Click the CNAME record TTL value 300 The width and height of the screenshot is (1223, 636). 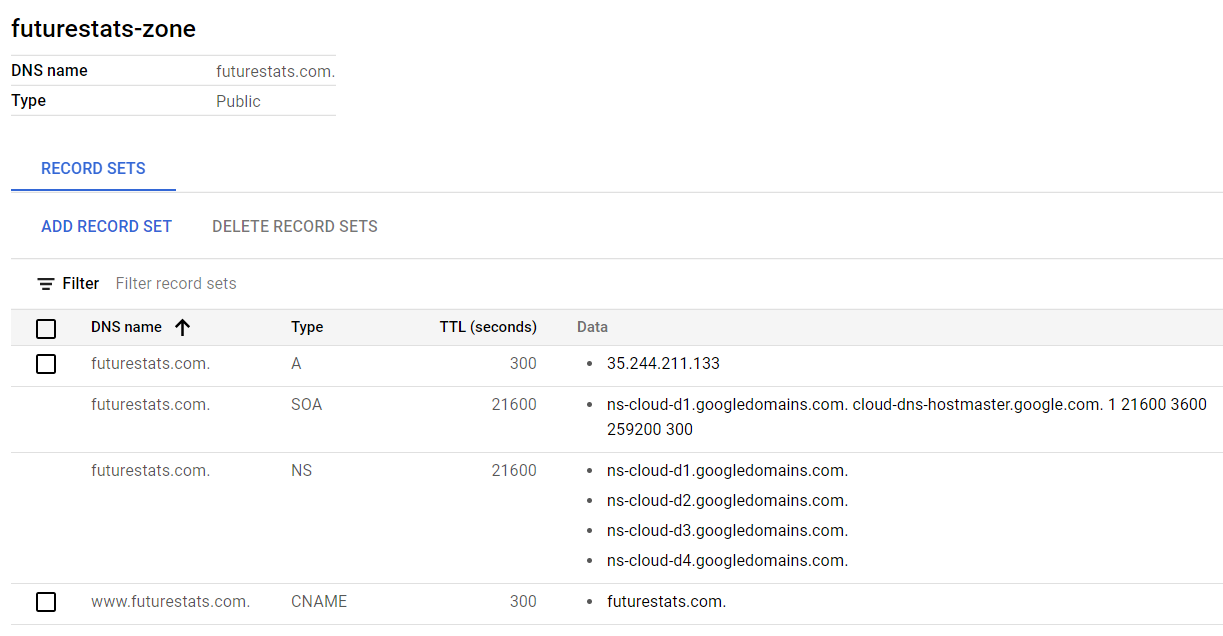pyautogui.click(x=523, y=602)
